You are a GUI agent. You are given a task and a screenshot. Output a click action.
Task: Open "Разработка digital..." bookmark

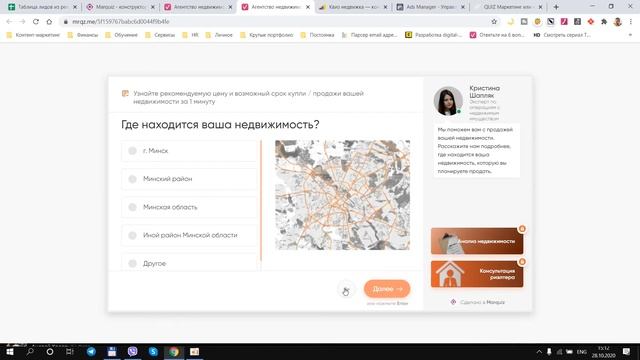[x=433, y=35]
